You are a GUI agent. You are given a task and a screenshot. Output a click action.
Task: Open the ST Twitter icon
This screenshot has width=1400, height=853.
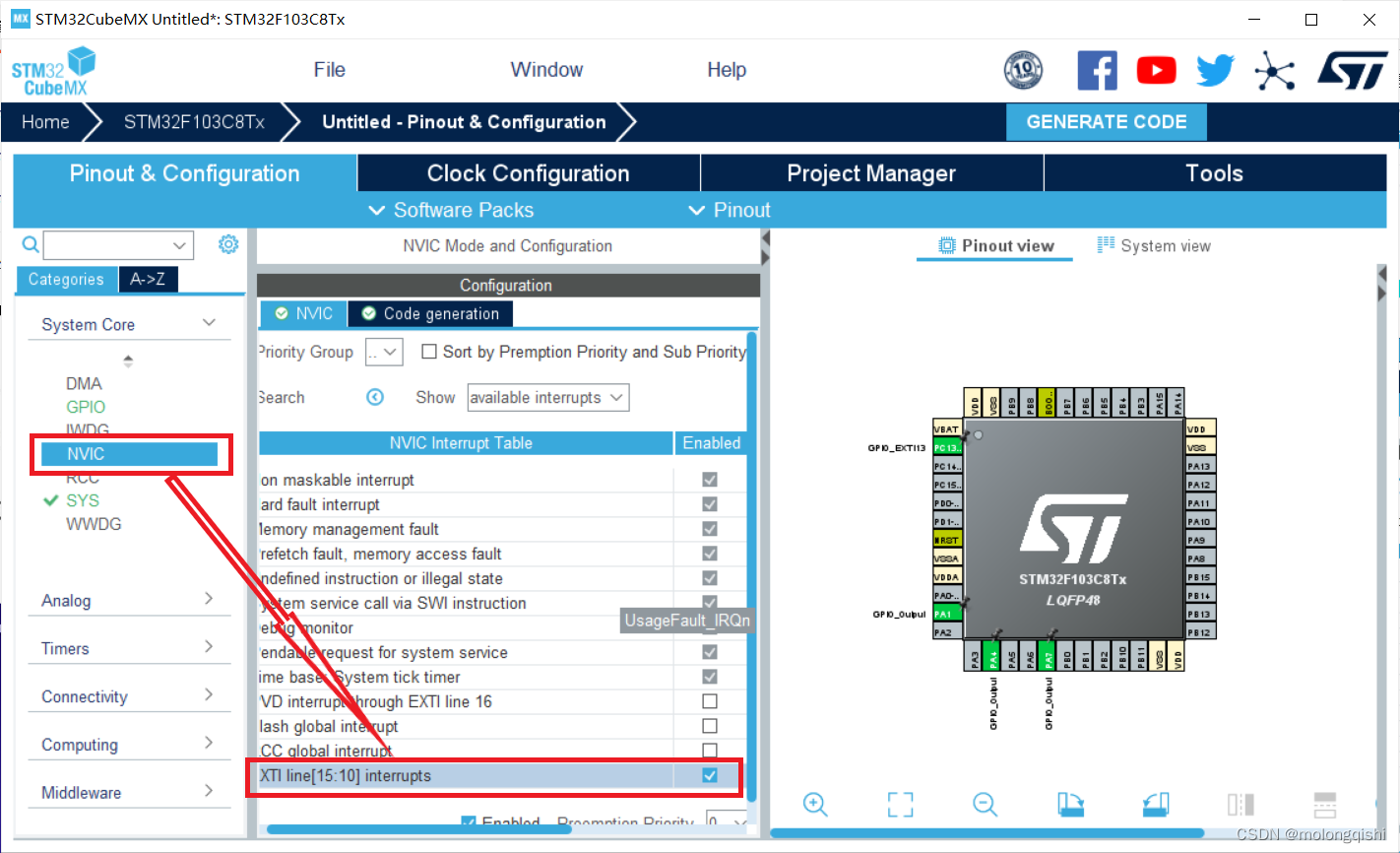pyautogui.click(x=1215, y=70)
